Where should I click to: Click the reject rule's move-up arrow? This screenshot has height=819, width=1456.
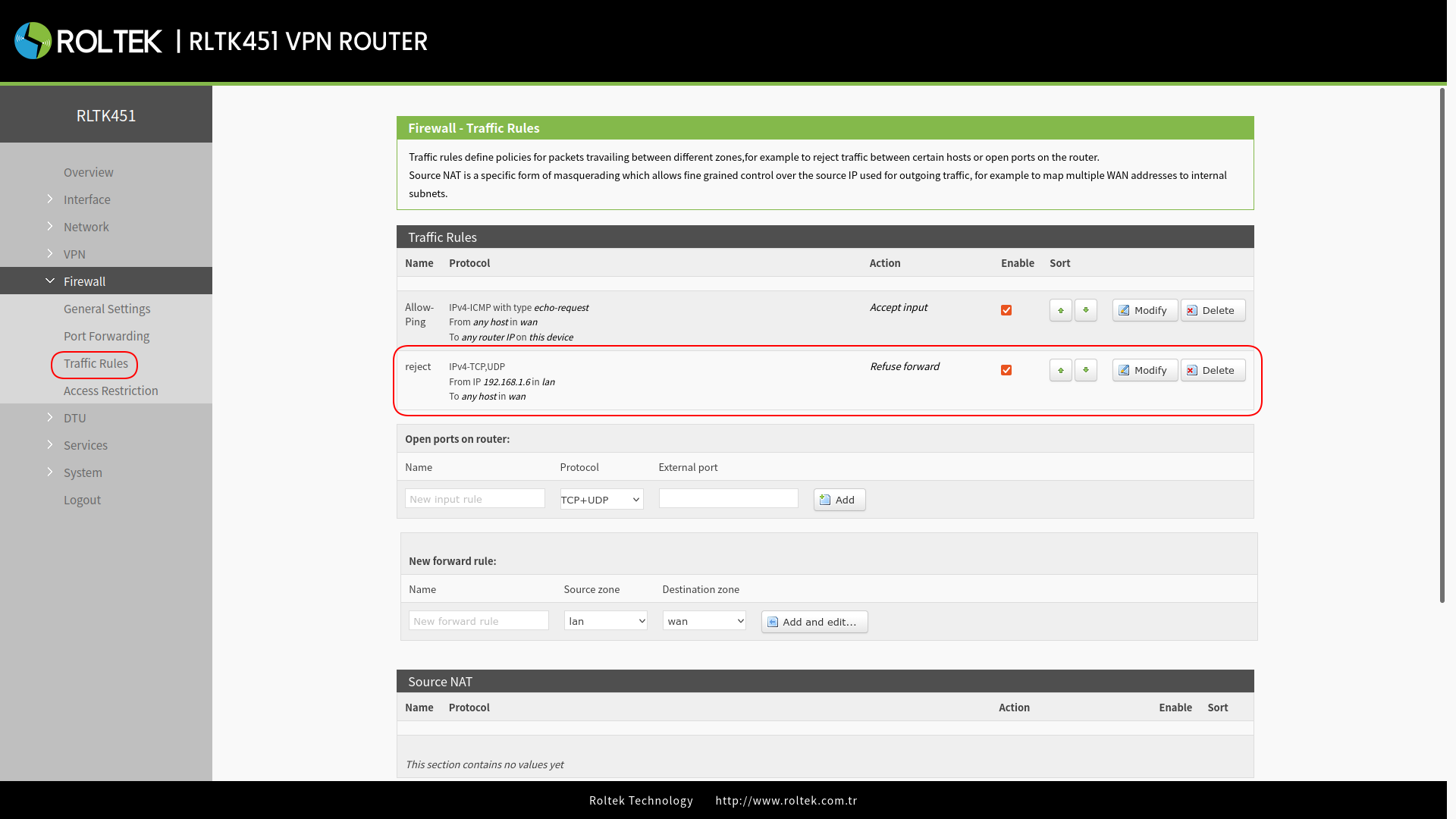[1060, 370]
